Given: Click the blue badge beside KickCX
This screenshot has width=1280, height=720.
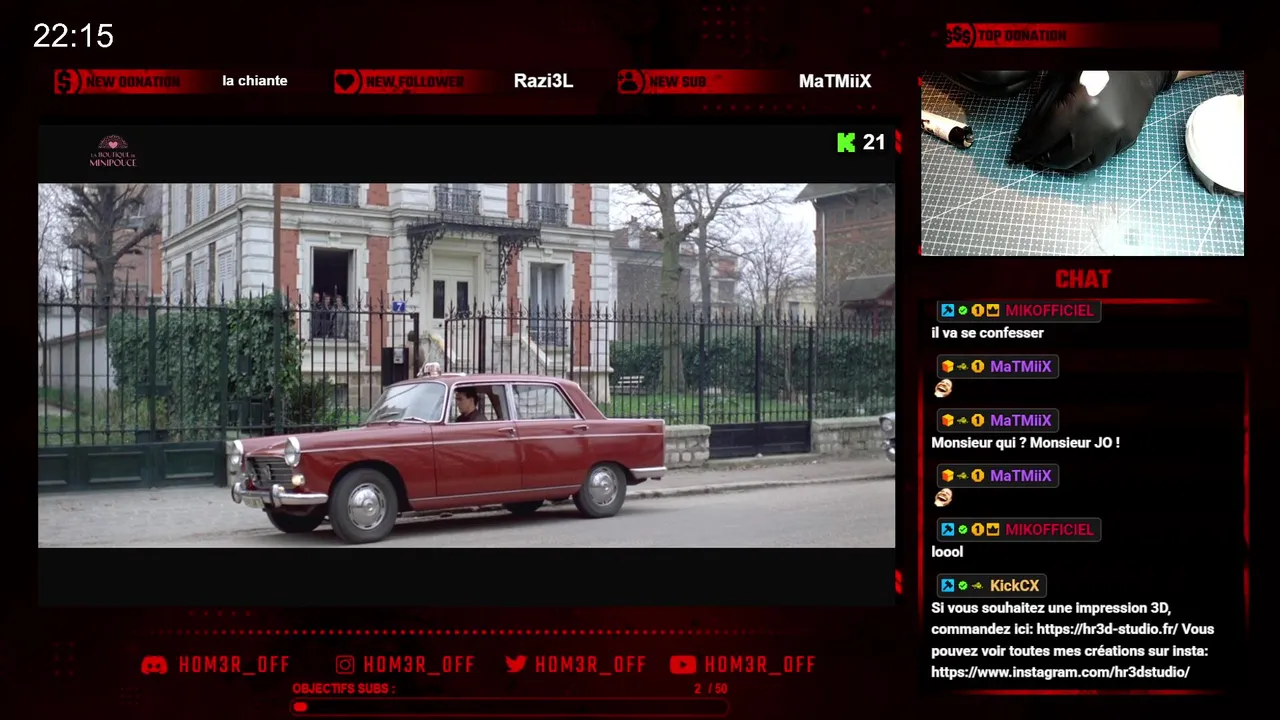Looking at the screenshot, I should (947, 586).
